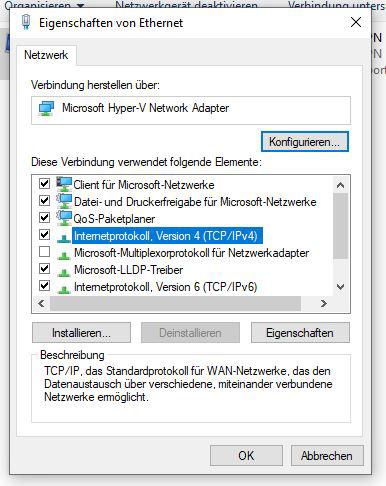Click the horizontal scroll left arrow

pos(41,303)
